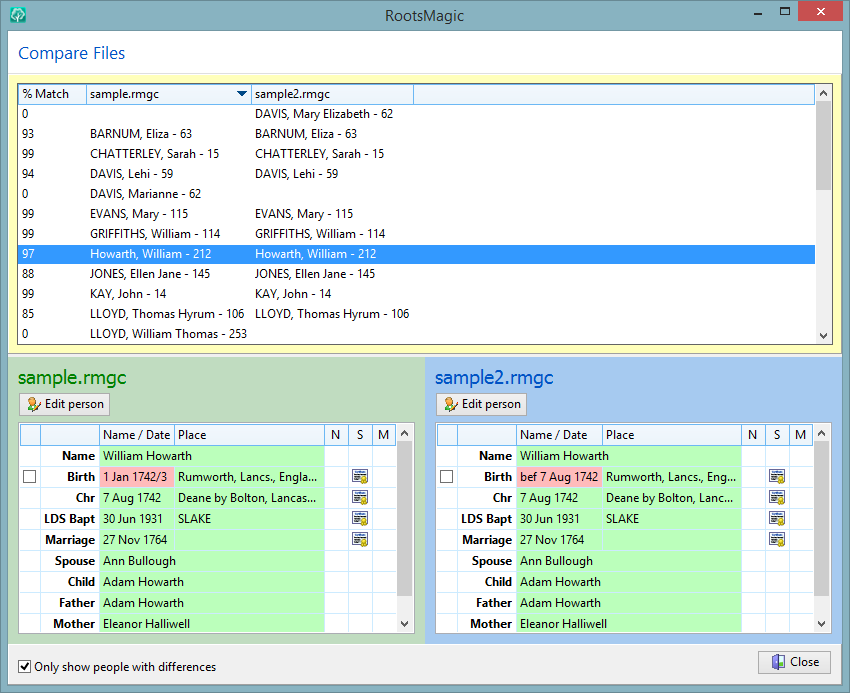Click Place header in sample.rmgc panel
This screenshot has height=693, width=850.
click(249, 435)
